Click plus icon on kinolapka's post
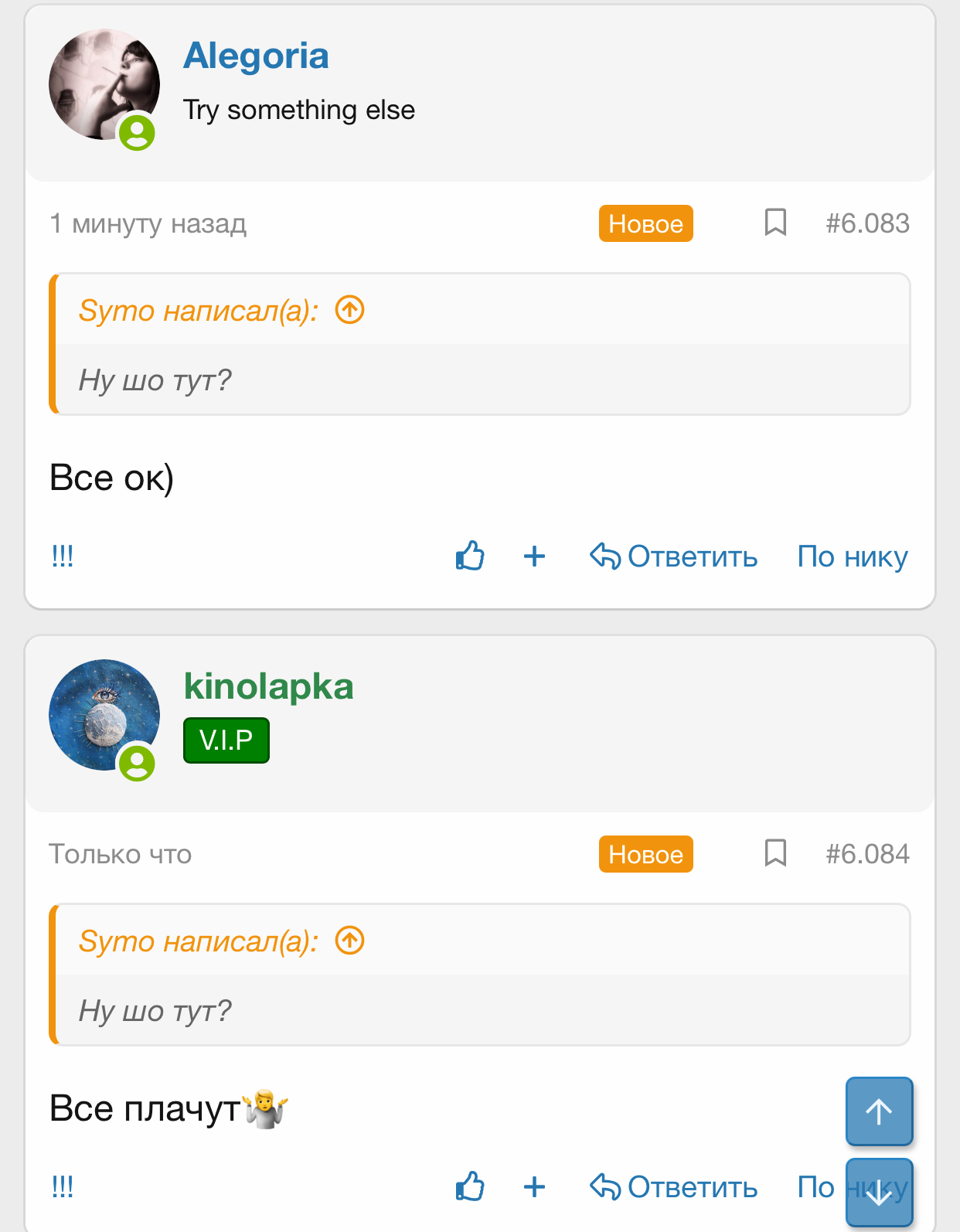Image resolution: width=960 pixels, height=1232 pixels. pos(534,1187)
